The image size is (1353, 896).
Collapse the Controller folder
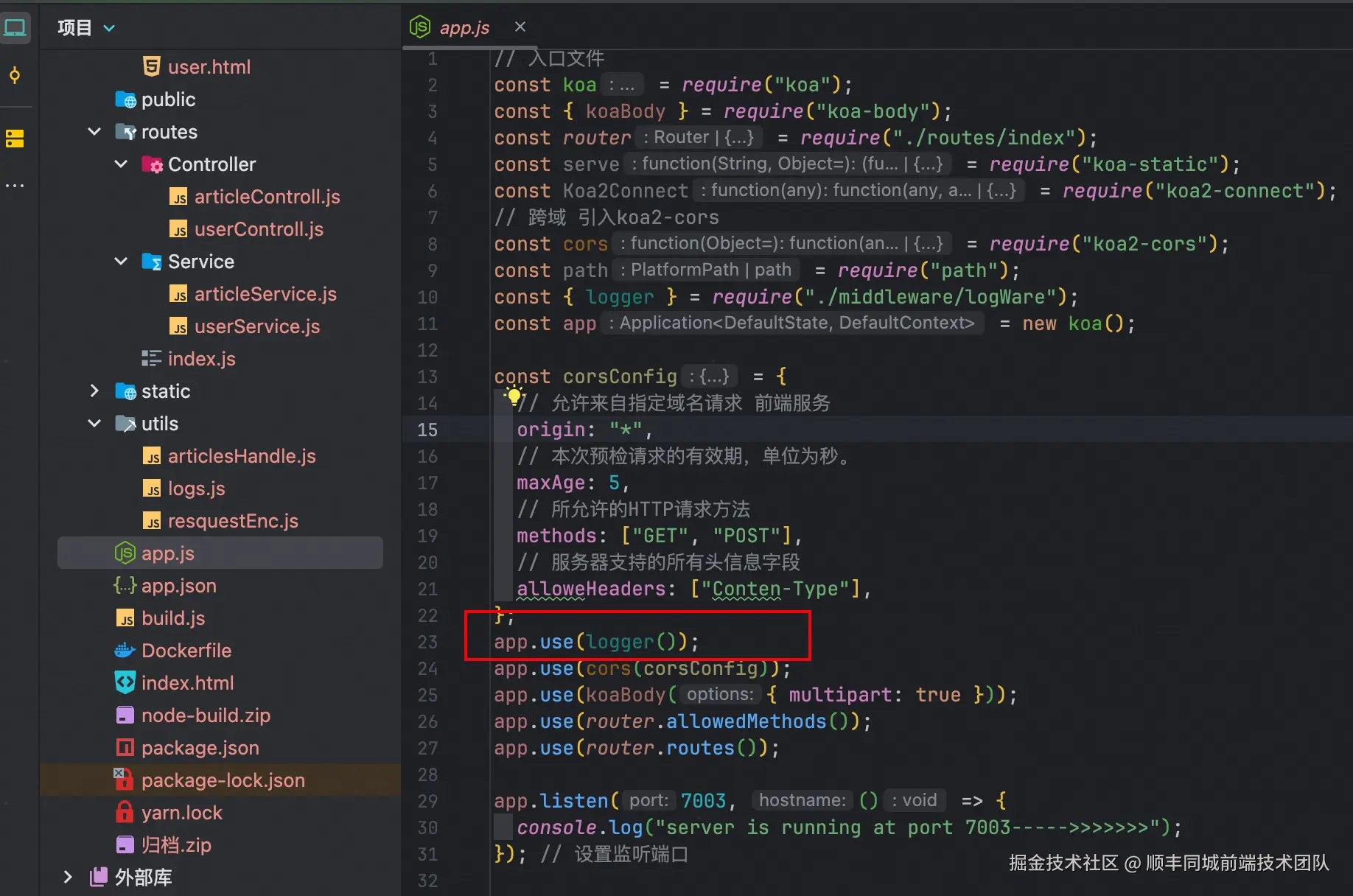click(x=121, y=164)
